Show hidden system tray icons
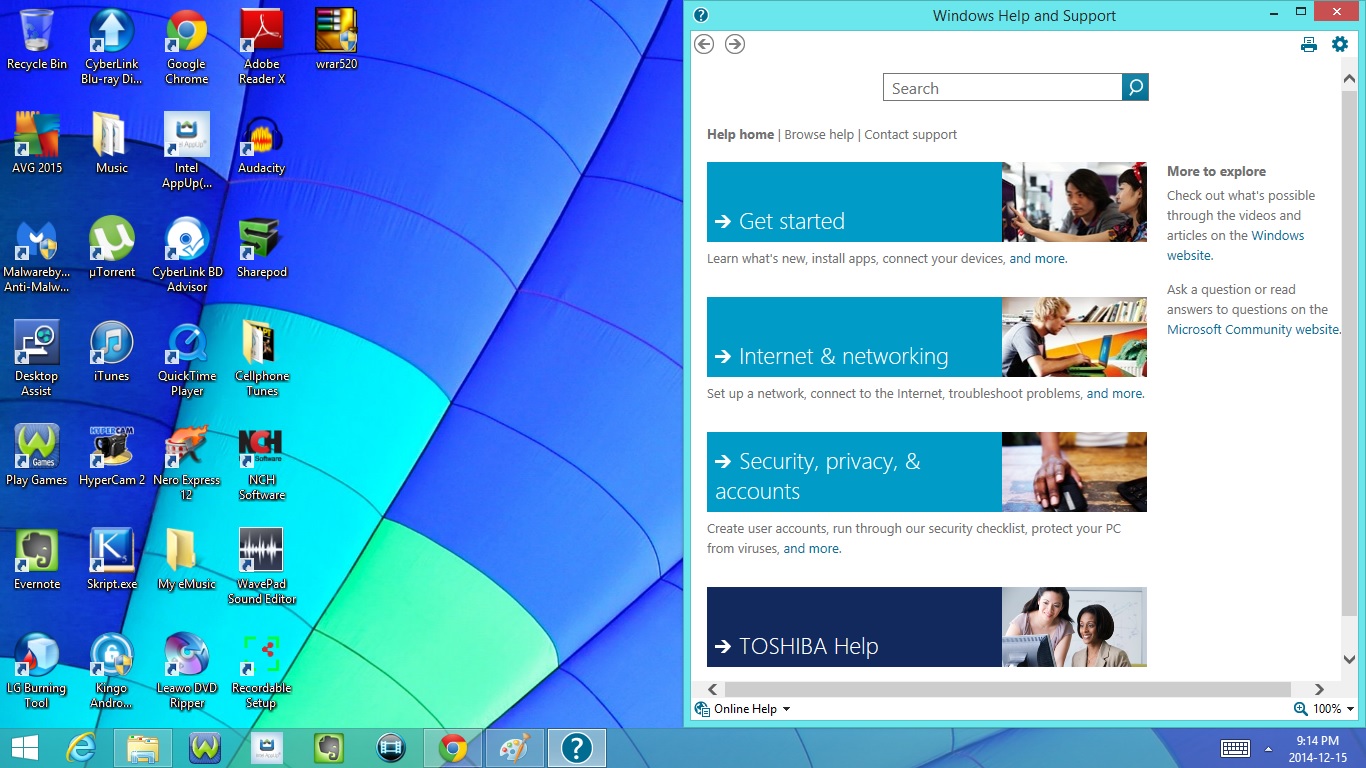This screenshot has height=768, width=1366. (1268, 749)
